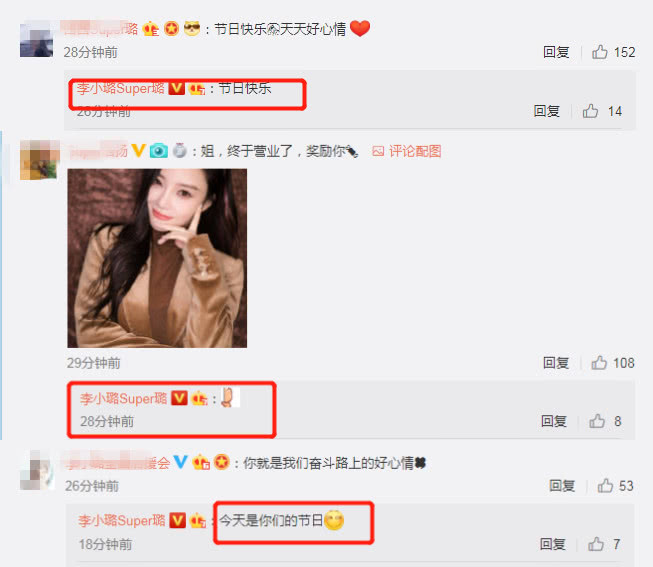Like the comment with 53 likes

click(605, 486)
